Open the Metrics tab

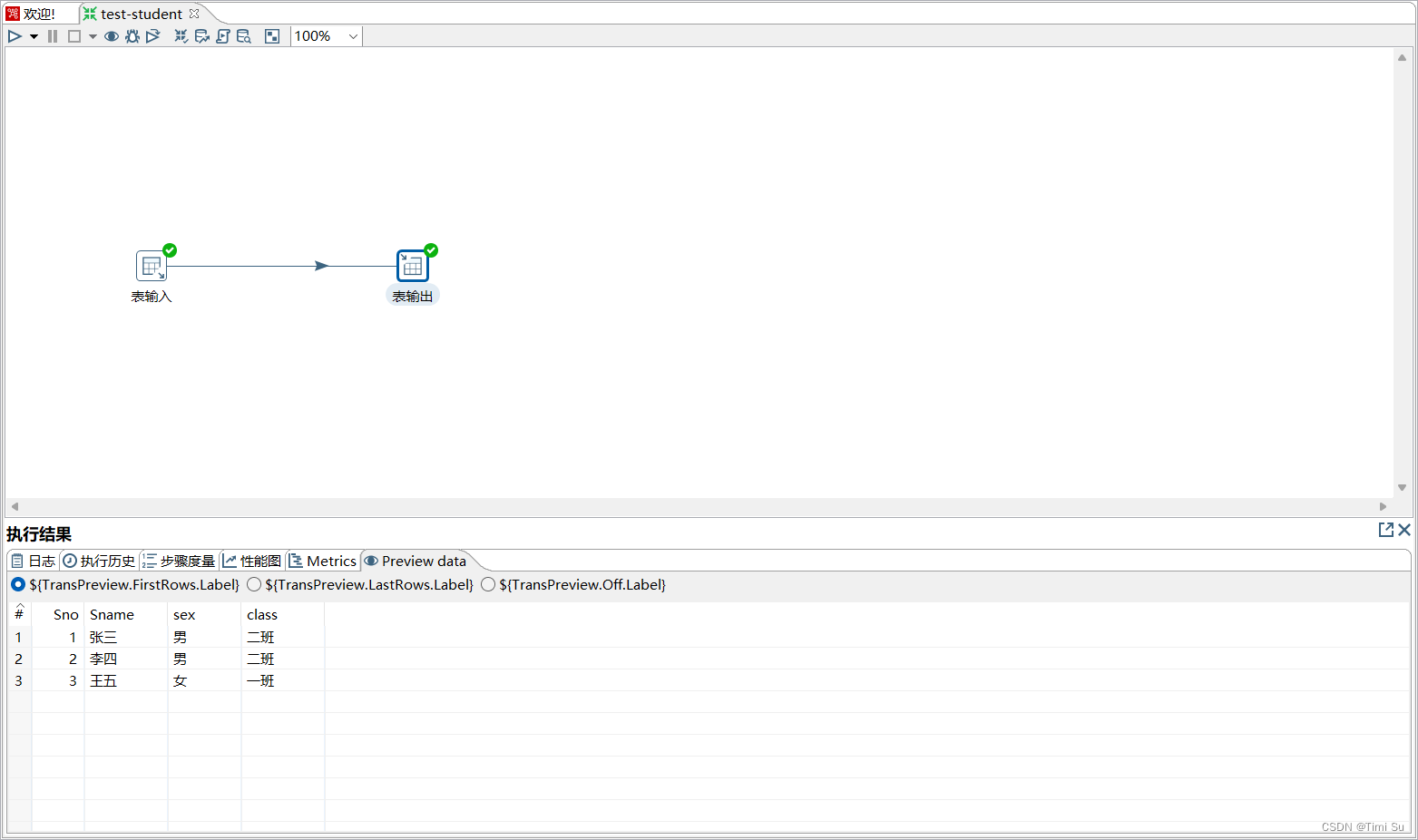(x=322, y=561)
